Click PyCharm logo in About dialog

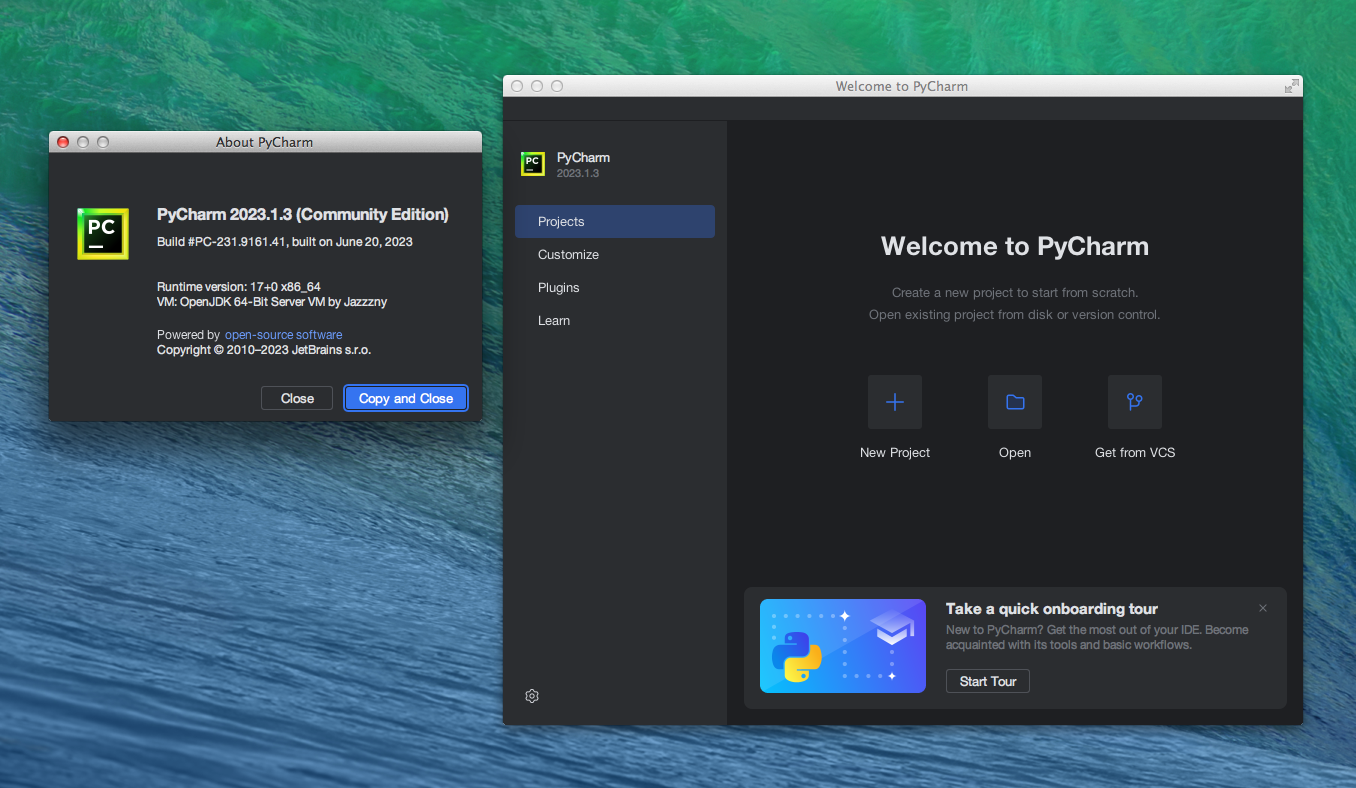[x=103, y=234]
